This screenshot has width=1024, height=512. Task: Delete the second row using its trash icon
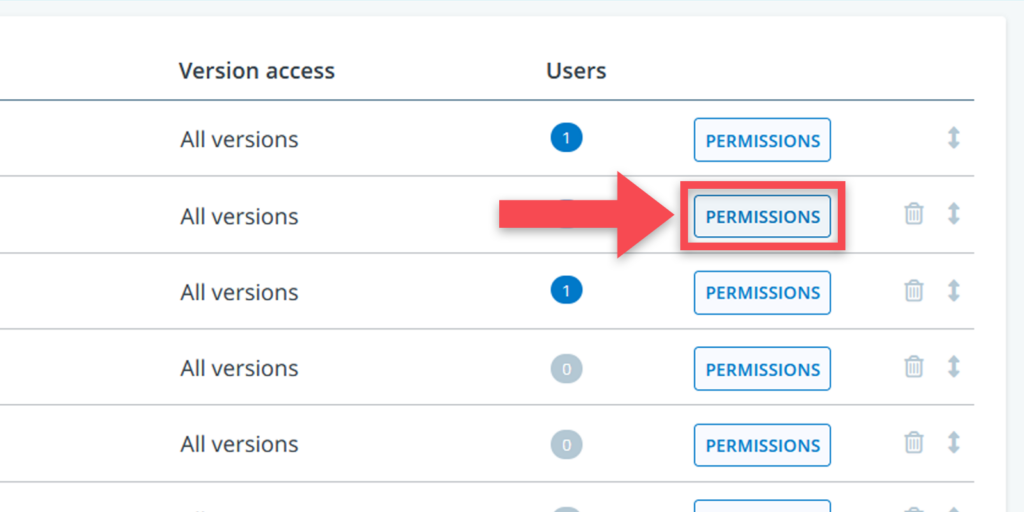914,214
